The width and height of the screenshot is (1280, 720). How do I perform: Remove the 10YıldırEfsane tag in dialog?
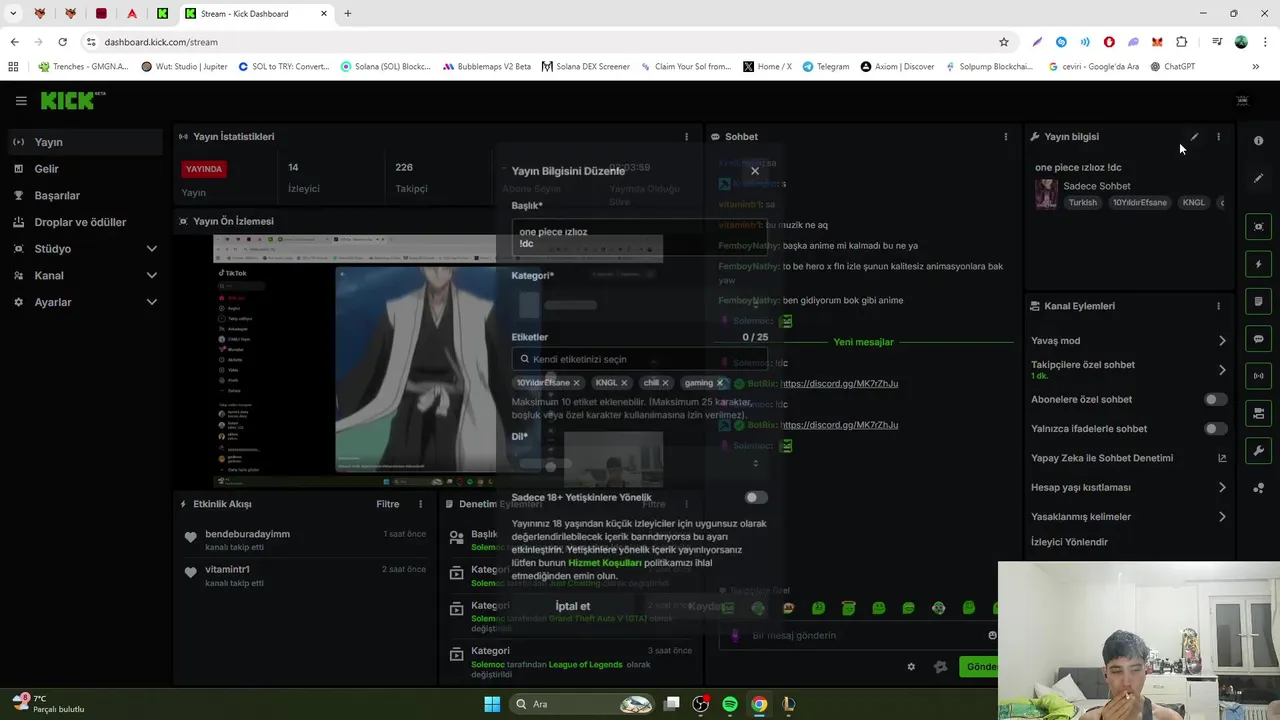point(576,383)
